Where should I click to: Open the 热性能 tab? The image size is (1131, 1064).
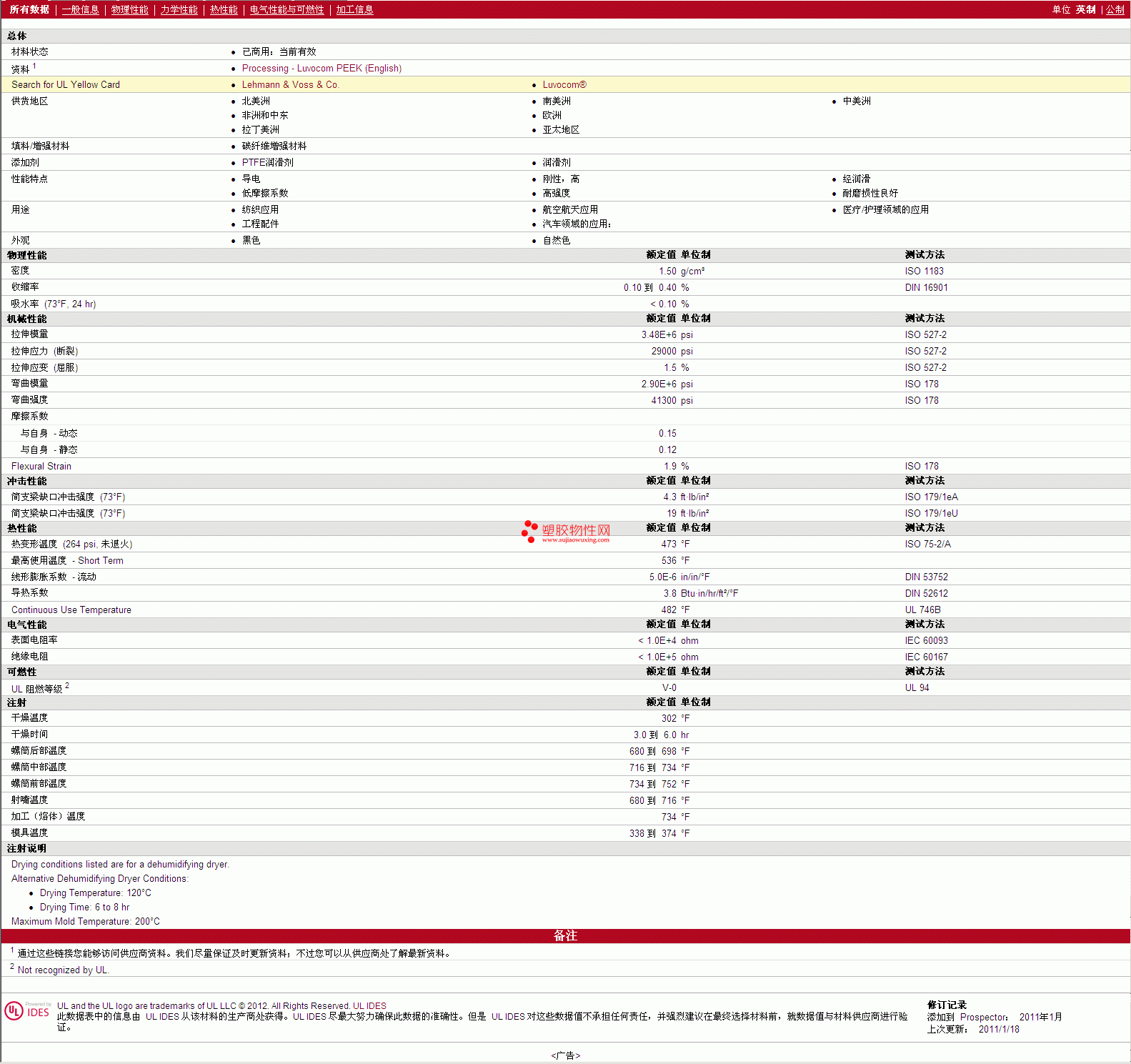tap(224, 9)
